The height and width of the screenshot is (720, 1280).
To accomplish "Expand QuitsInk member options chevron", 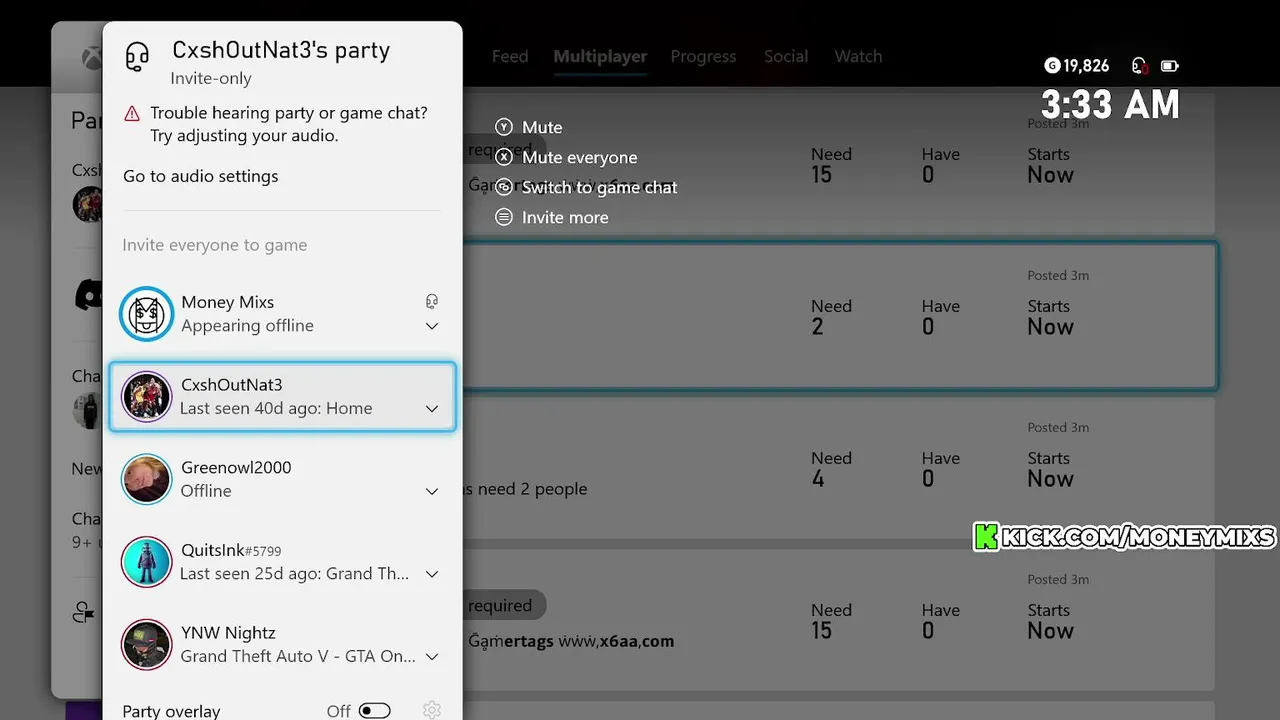I will pos(432,574).
